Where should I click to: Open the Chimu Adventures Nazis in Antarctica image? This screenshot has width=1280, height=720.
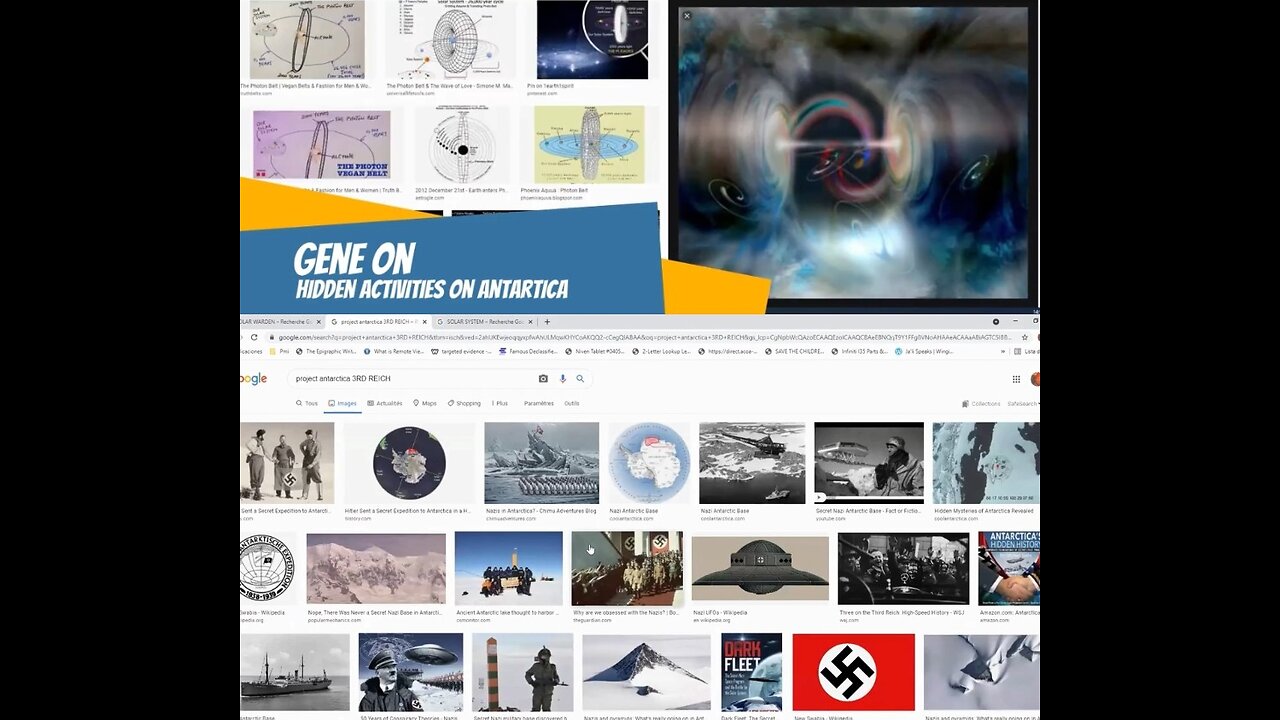(x=541, y=463)
